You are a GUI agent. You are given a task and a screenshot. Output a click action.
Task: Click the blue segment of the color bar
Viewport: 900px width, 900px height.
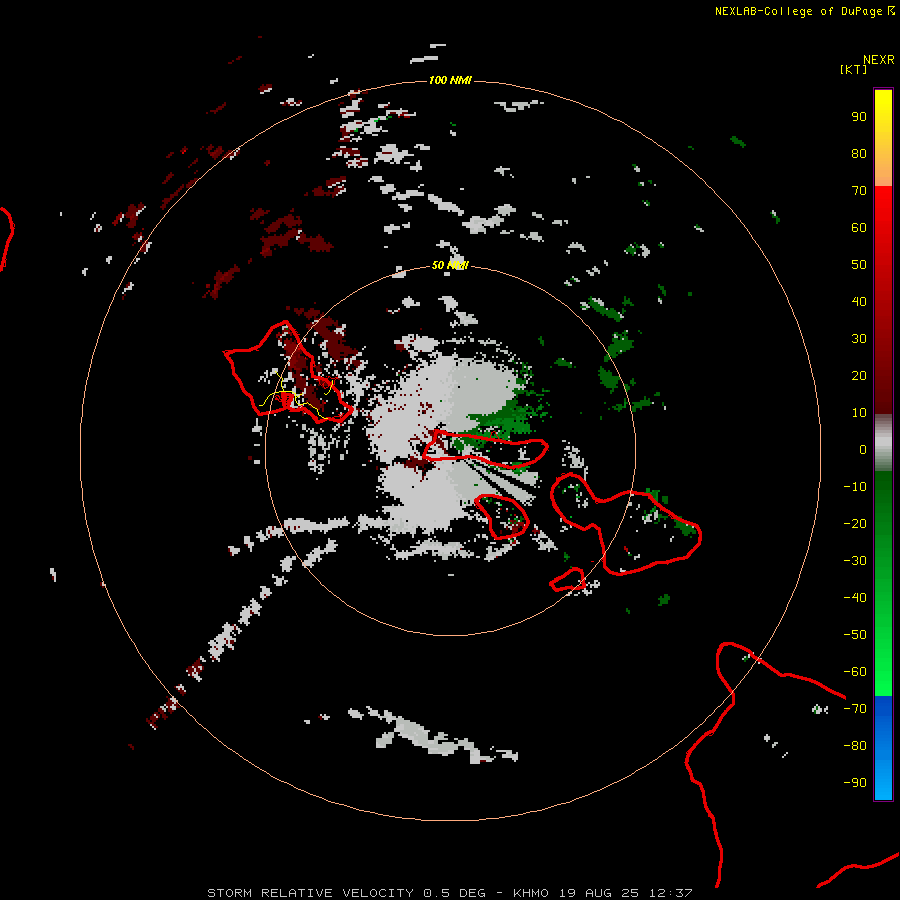883,747
